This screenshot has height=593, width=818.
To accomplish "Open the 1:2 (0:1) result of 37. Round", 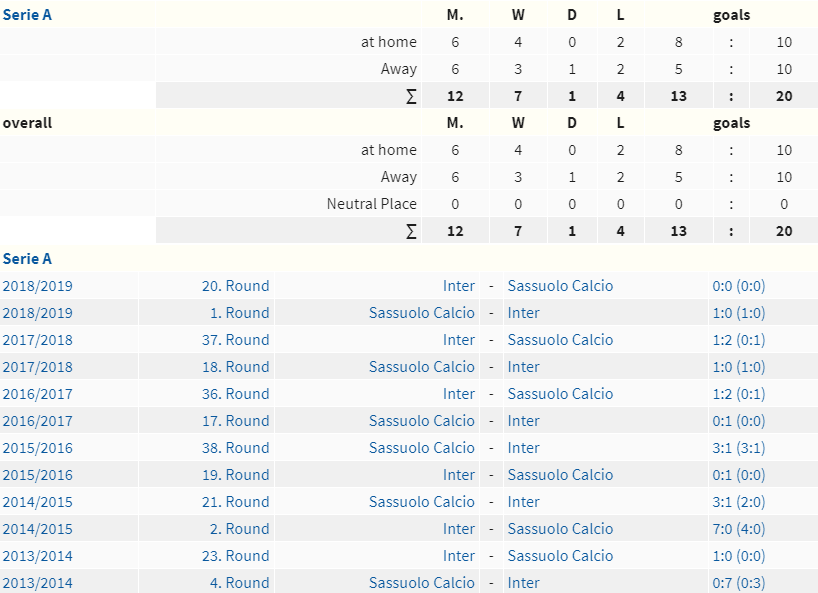I will (739, 340).
